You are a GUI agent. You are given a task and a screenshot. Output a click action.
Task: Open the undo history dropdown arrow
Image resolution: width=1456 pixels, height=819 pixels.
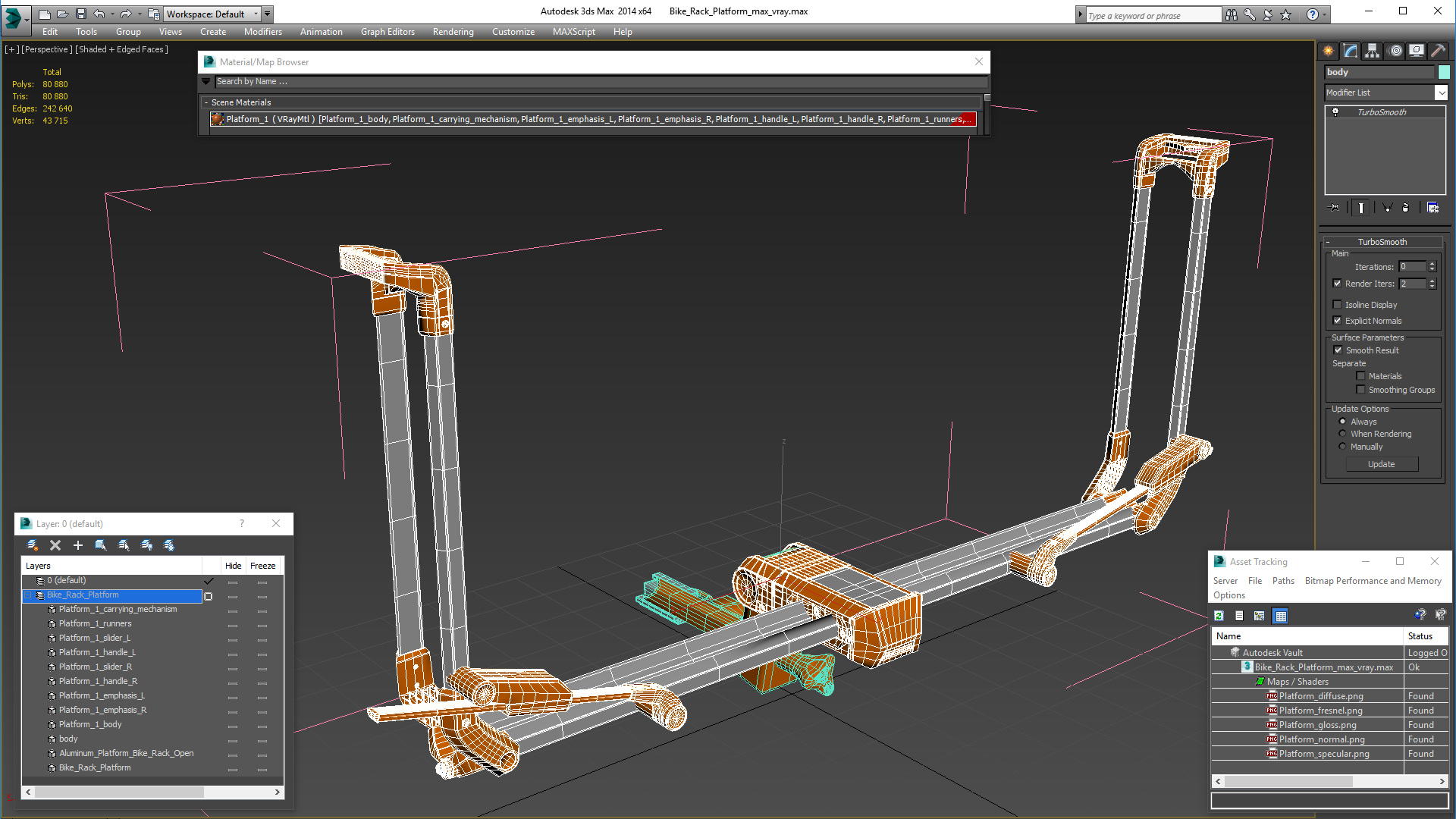coord(112,14)
